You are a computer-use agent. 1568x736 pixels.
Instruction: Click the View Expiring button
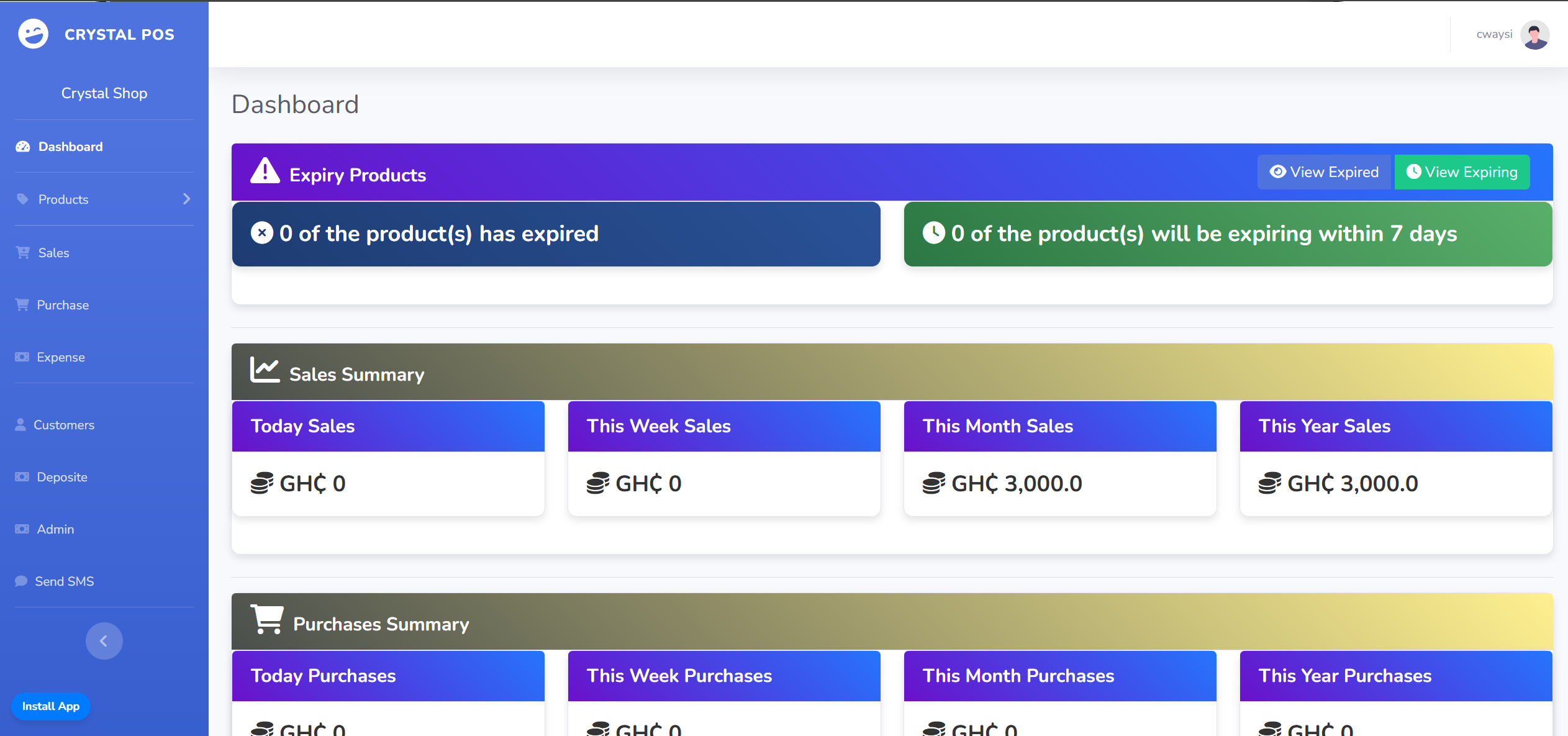1462,172
